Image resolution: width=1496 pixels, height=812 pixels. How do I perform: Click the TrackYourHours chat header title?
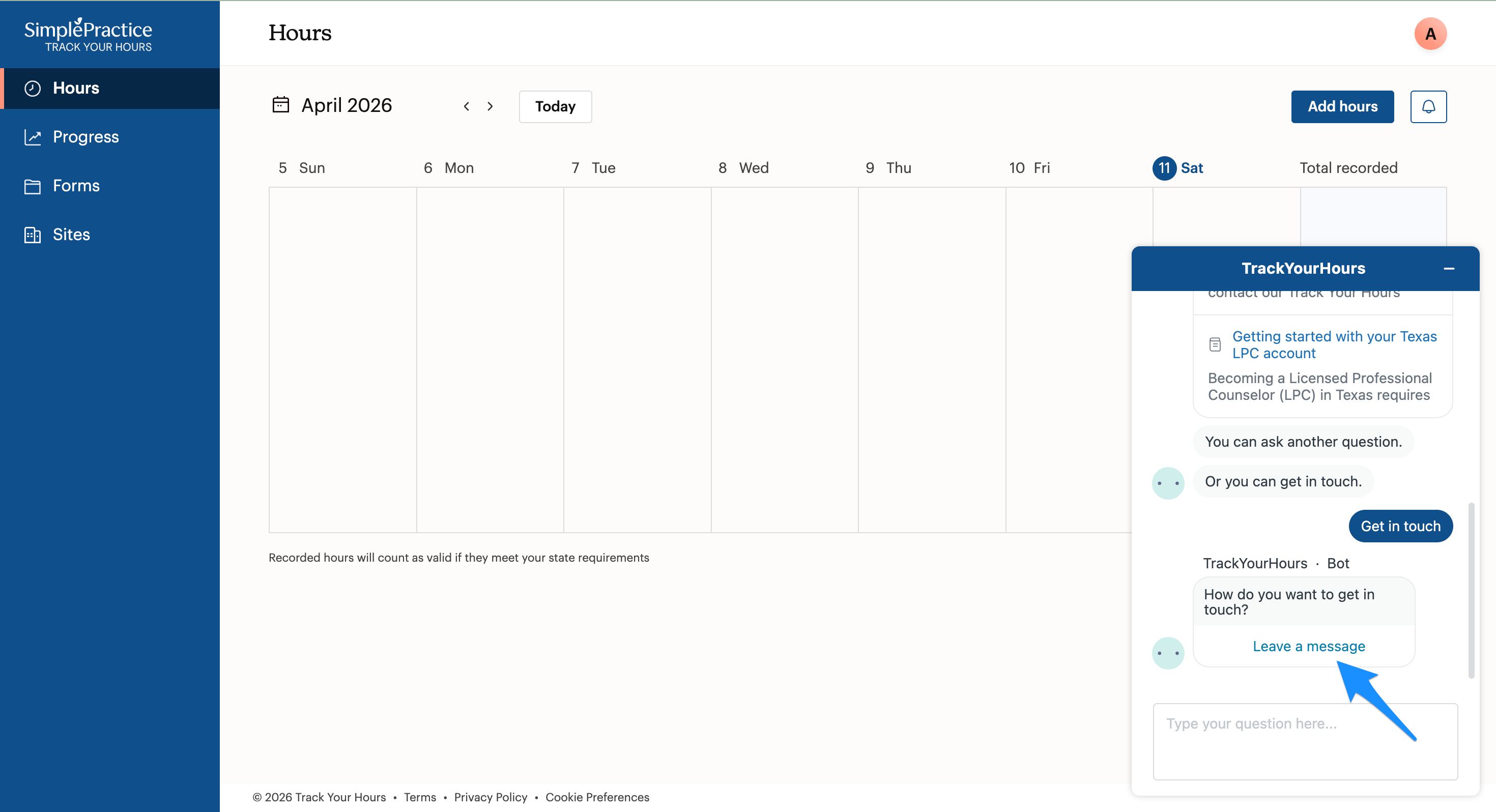(1303, 268)
